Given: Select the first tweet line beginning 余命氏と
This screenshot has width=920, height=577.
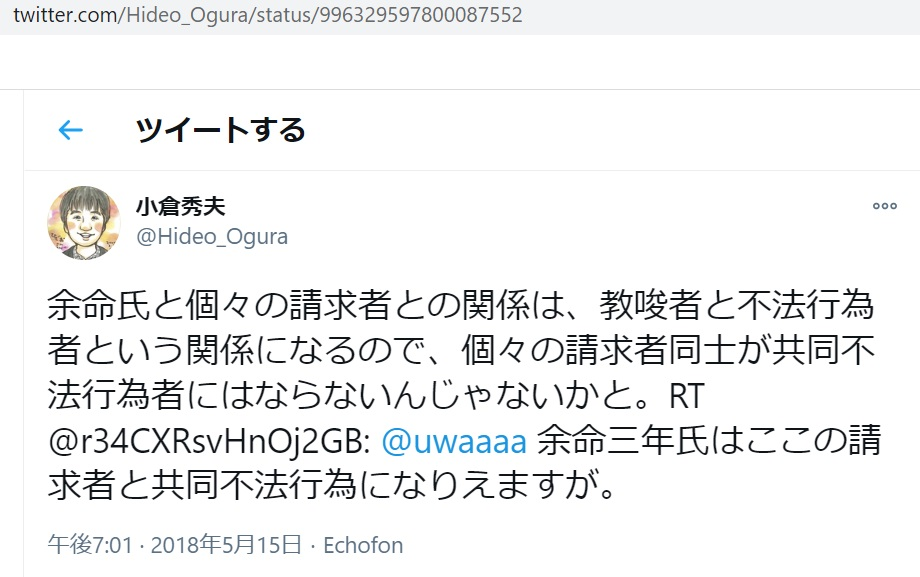Looking at the screenshot, I should 461,305.
